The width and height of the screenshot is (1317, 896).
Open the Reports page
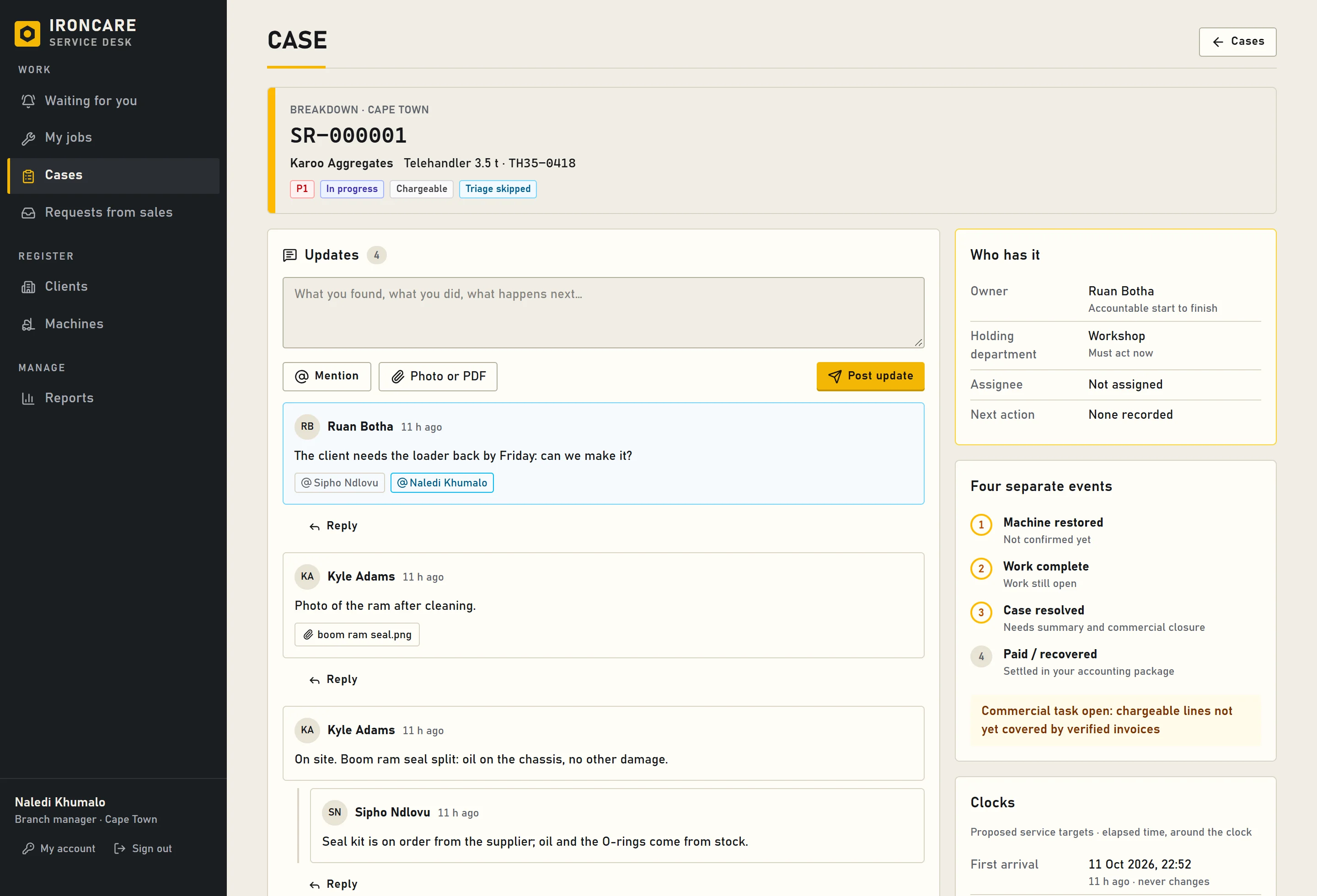click(113, 398)
